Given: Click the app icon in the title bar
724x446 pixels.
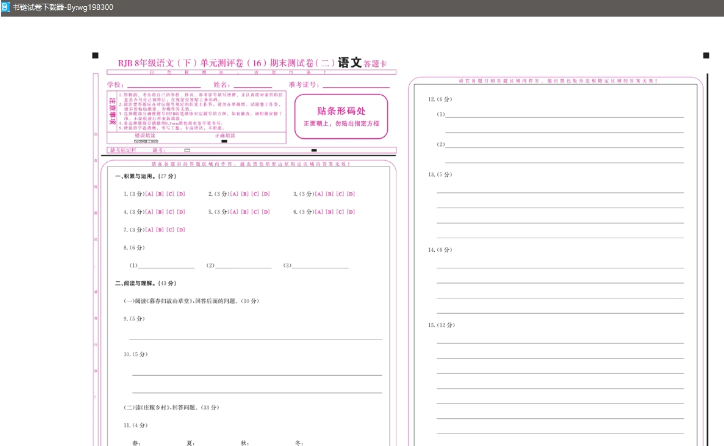Looking at the screenshot, I should 5,7.
